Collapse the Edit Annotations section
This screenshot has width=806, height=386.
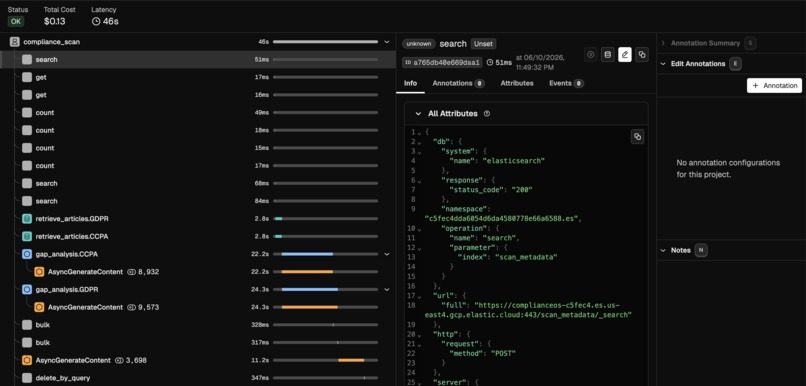coord(663,64)
